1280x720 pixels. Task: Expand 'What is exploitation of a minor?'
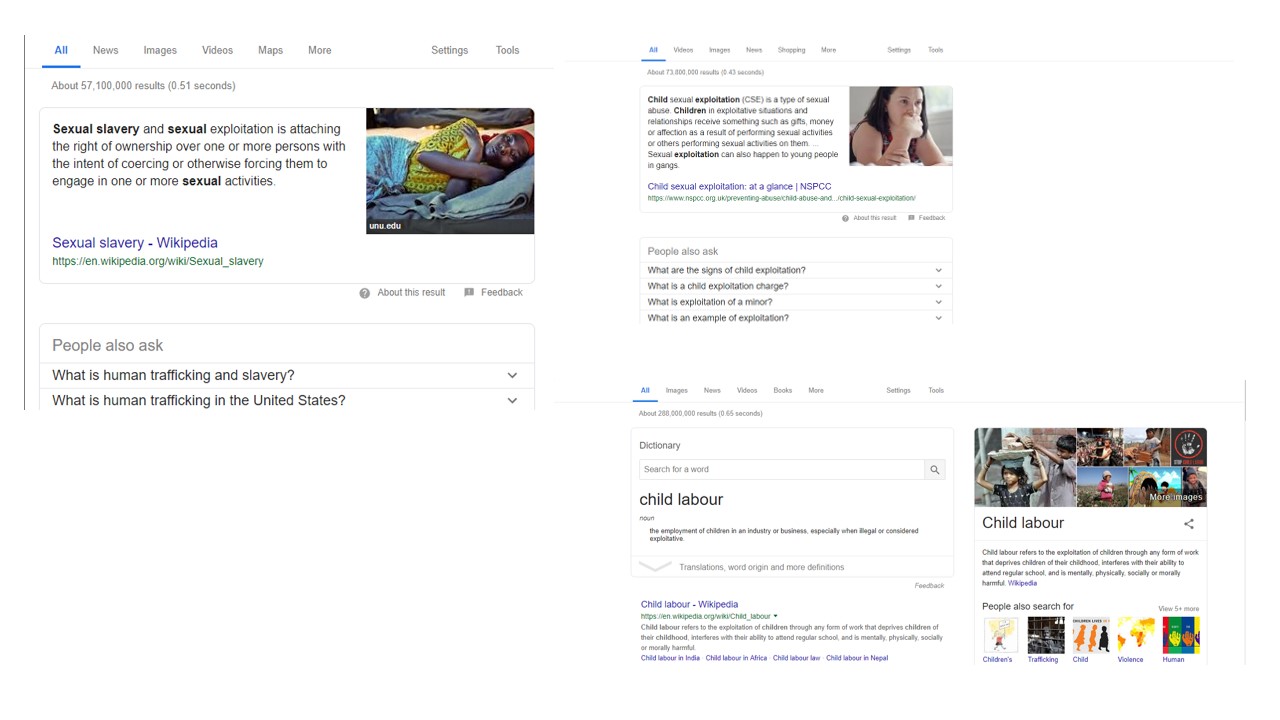pos(938,302)
